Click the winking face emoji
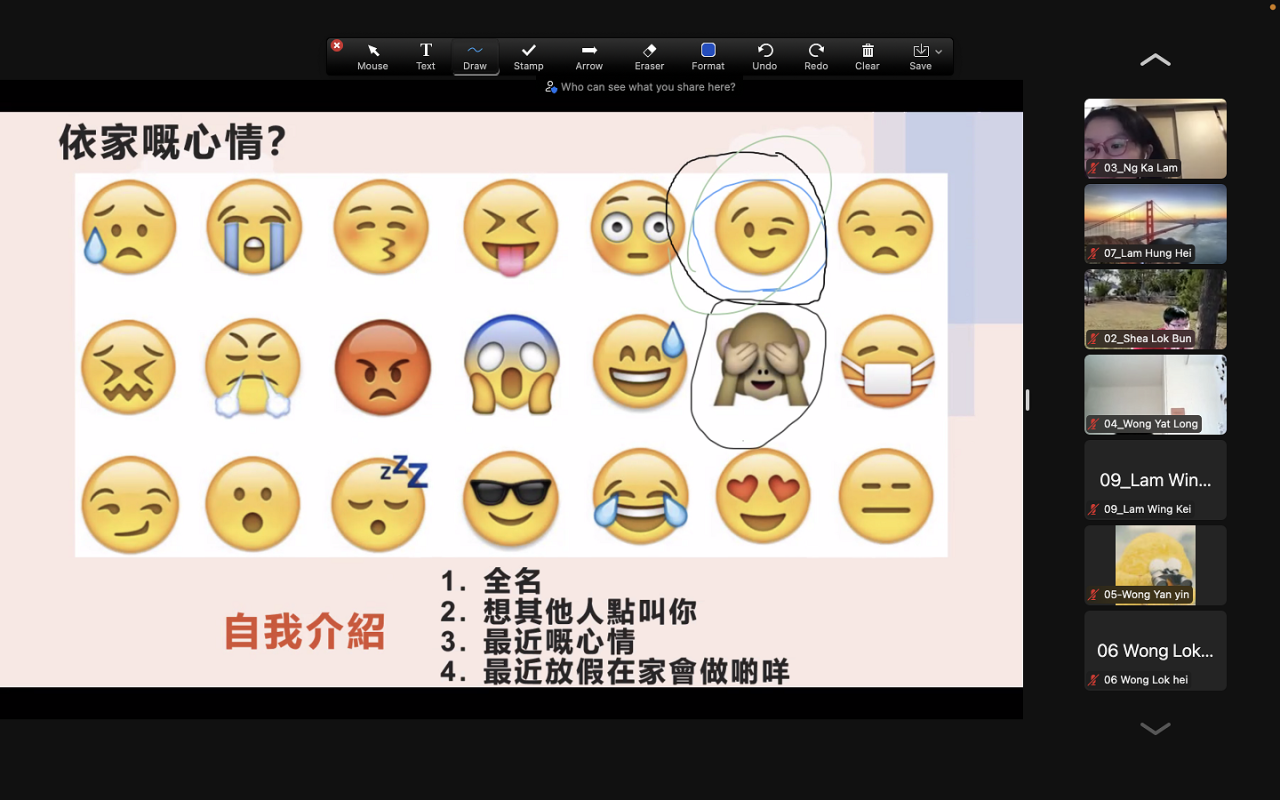Image resolution: width=1280 pixels, height=800 pixels. (x=762, y=228)
